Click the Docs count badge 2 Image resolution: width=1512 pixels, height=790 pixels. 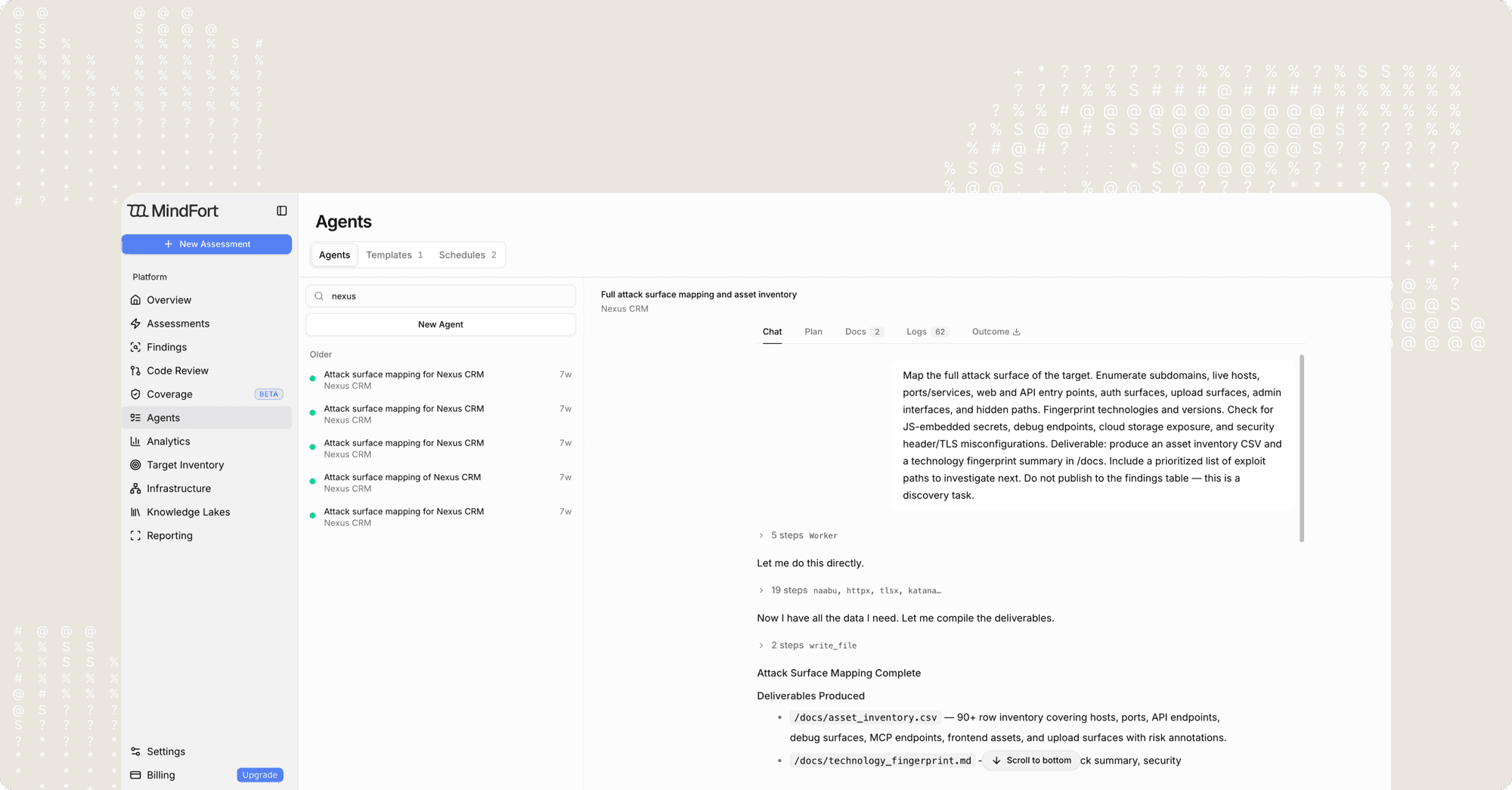pos(877,332)
